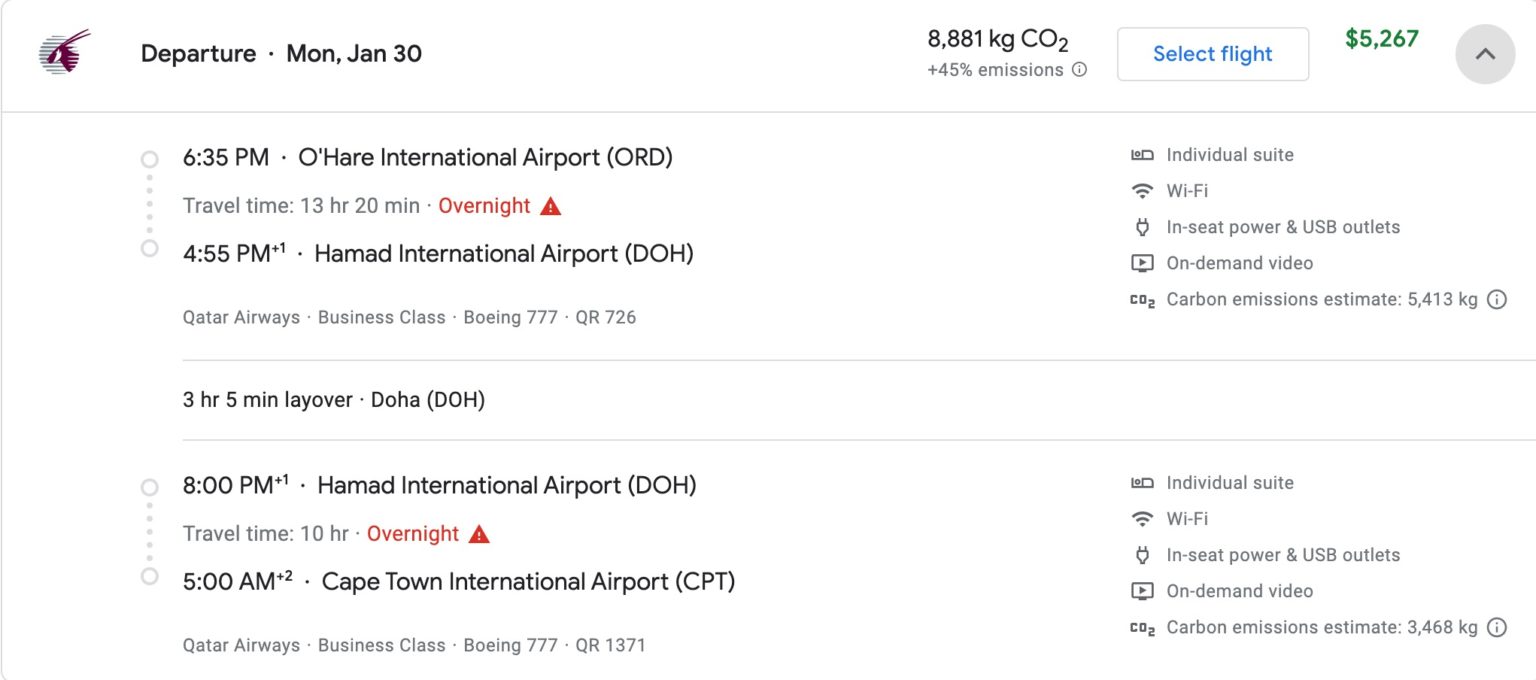
Task: Click the first flight's Wi-Fi icon
Action: (x=1142, y=191)
